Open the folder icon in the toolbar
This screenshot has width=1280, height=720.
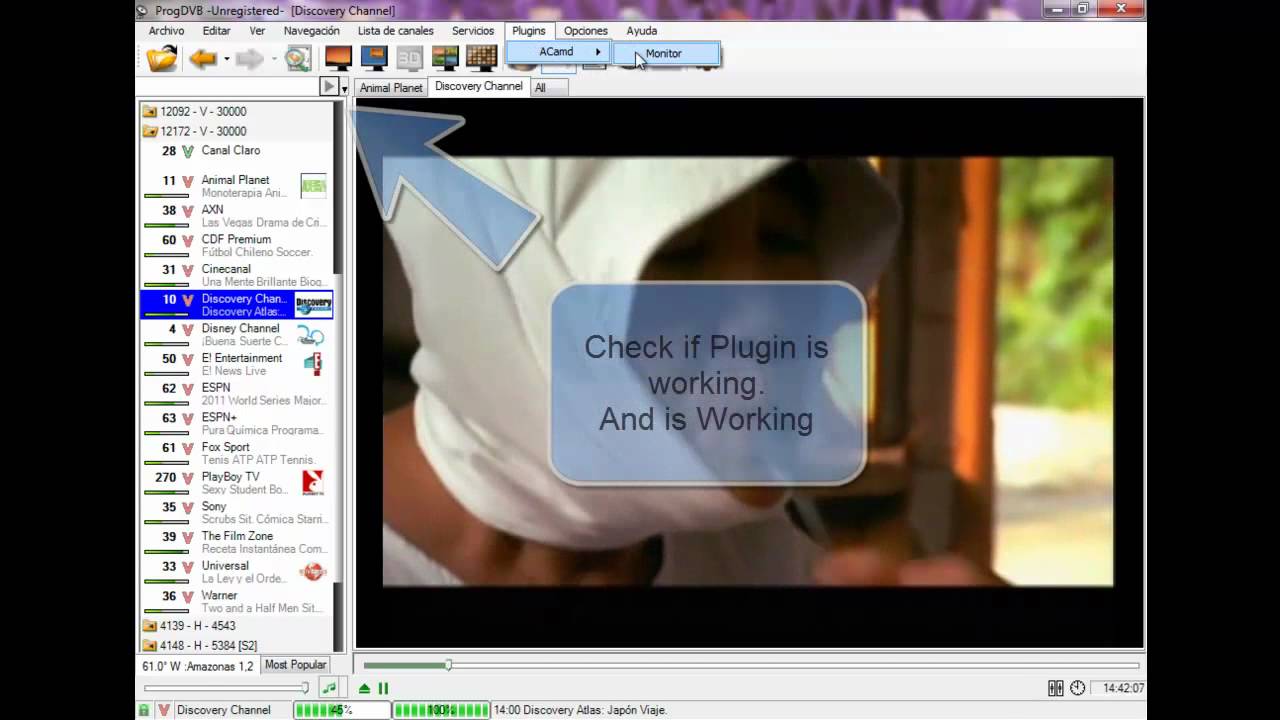161,58
